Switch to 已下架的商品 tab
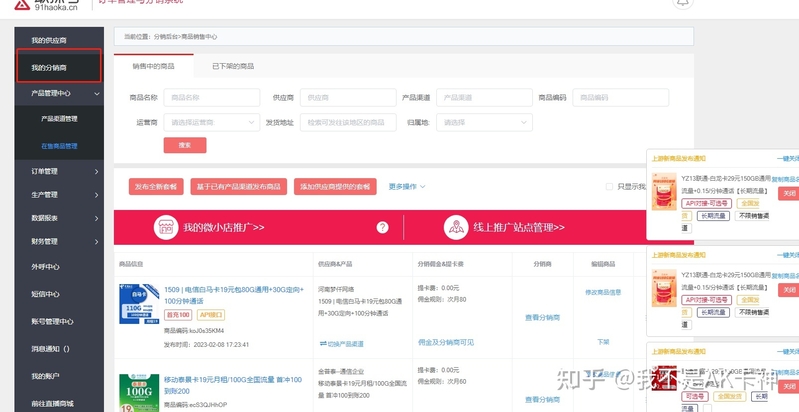The width and height of the screenshot is (799, 412). (233, 66)
